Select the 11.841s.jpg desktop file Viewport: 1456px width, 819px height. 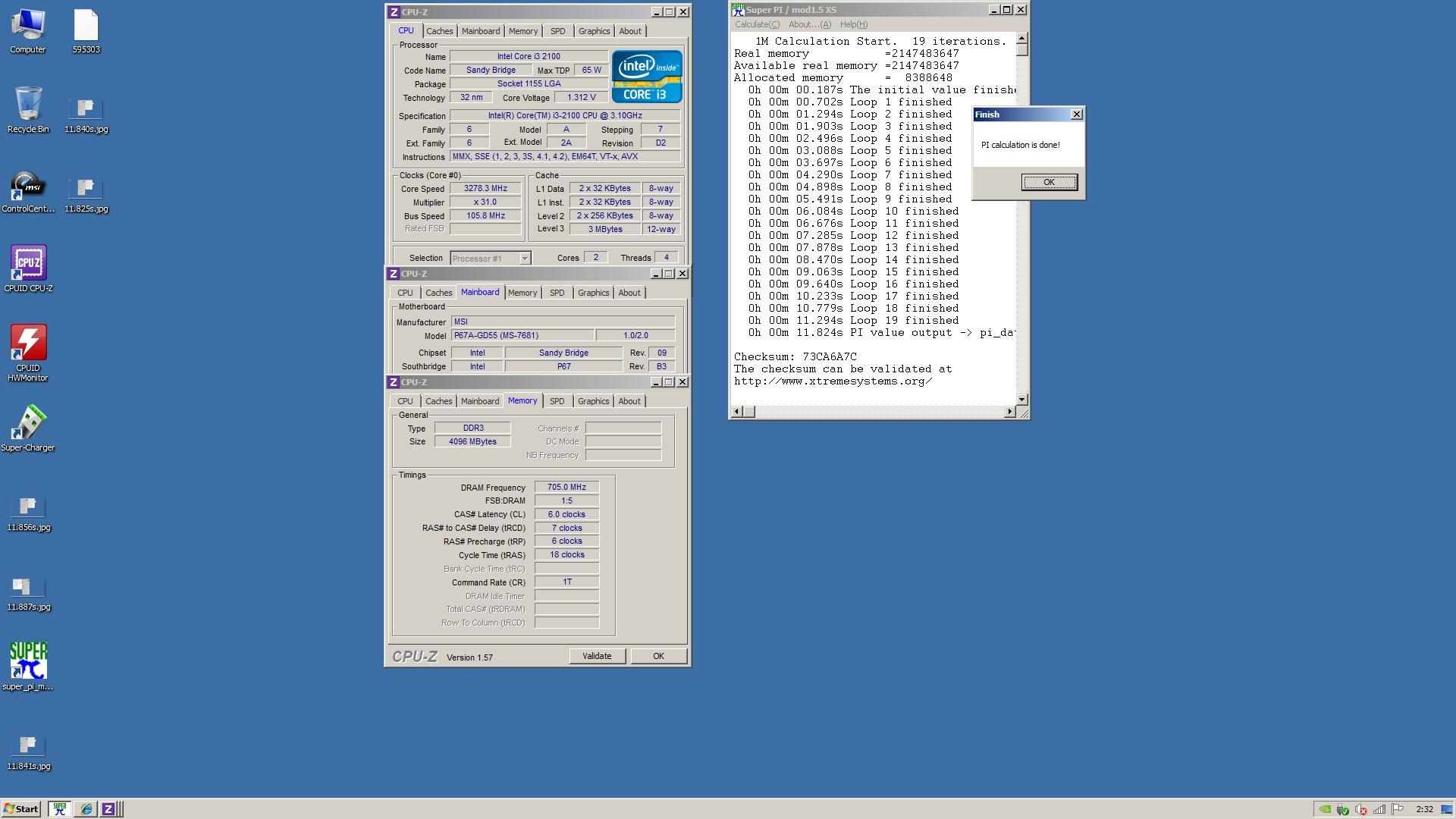point(29,753)
